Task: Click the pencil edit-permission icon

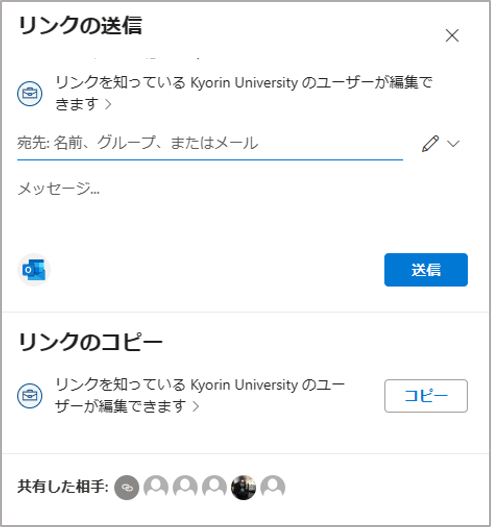Action: pos(430,144)
